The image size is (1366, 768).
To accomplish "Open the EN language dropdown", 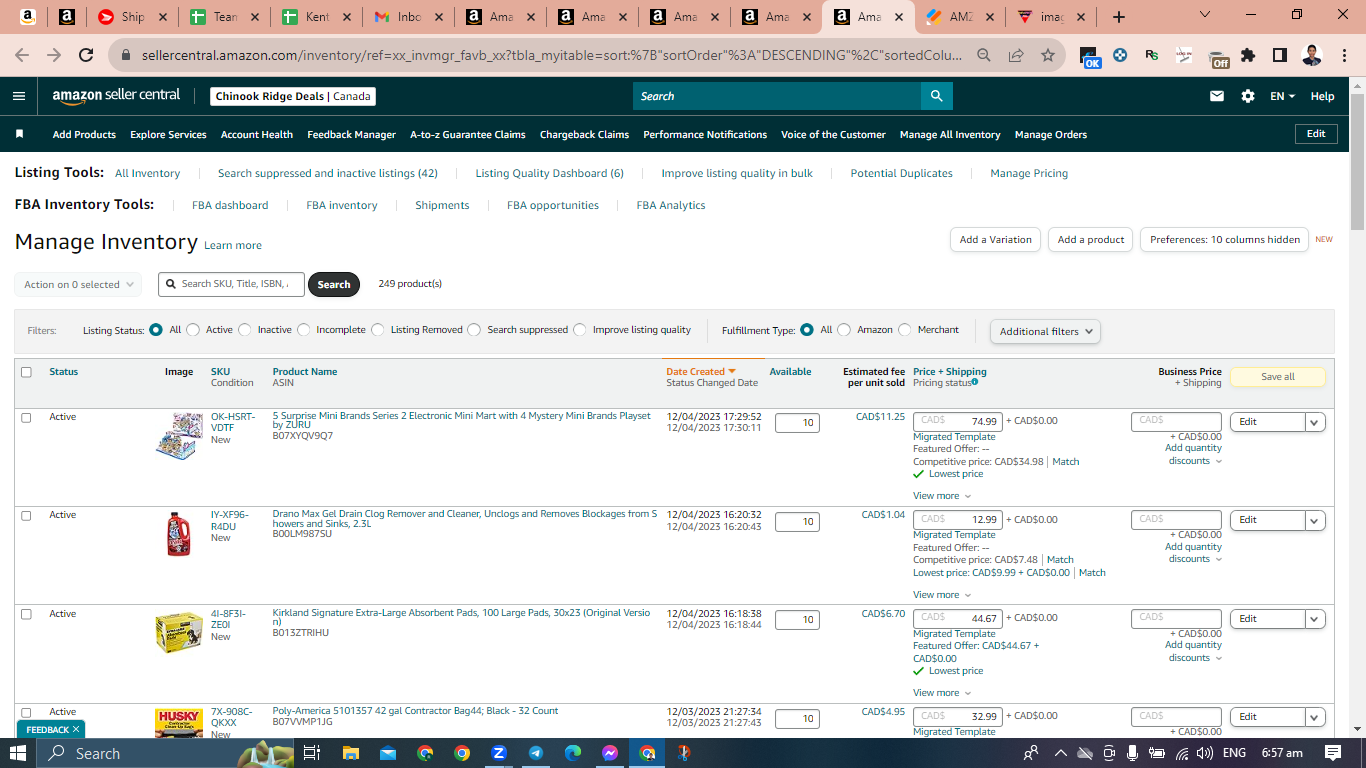I will click(x=1282, y=96).
